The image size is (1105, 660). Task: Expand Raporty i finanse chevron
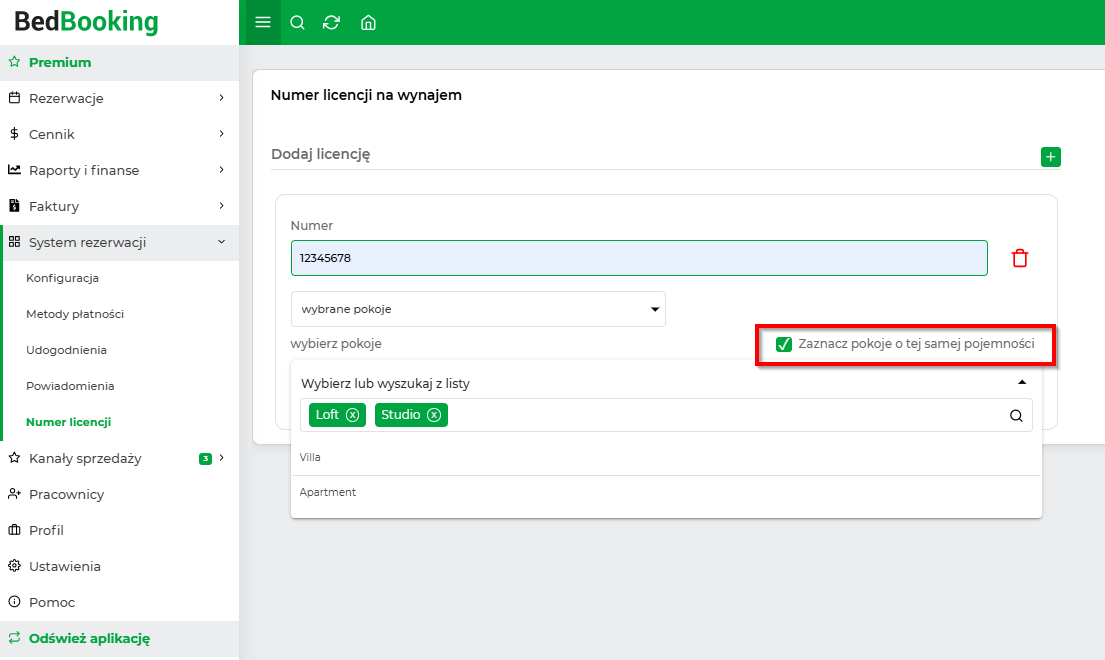pos(221,170)
